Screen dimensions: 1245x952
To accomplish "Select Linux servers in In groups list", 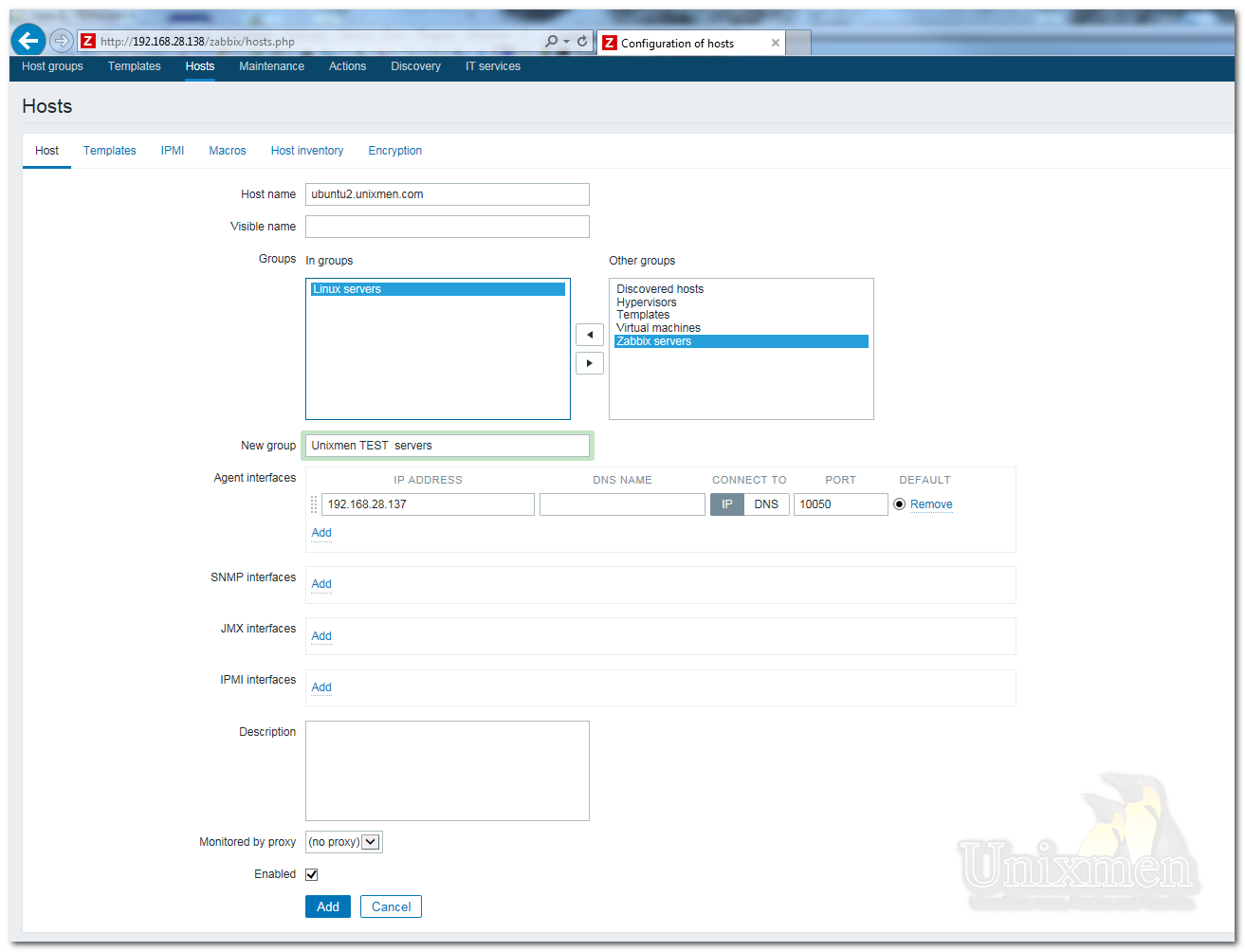I will pos(438,289).
